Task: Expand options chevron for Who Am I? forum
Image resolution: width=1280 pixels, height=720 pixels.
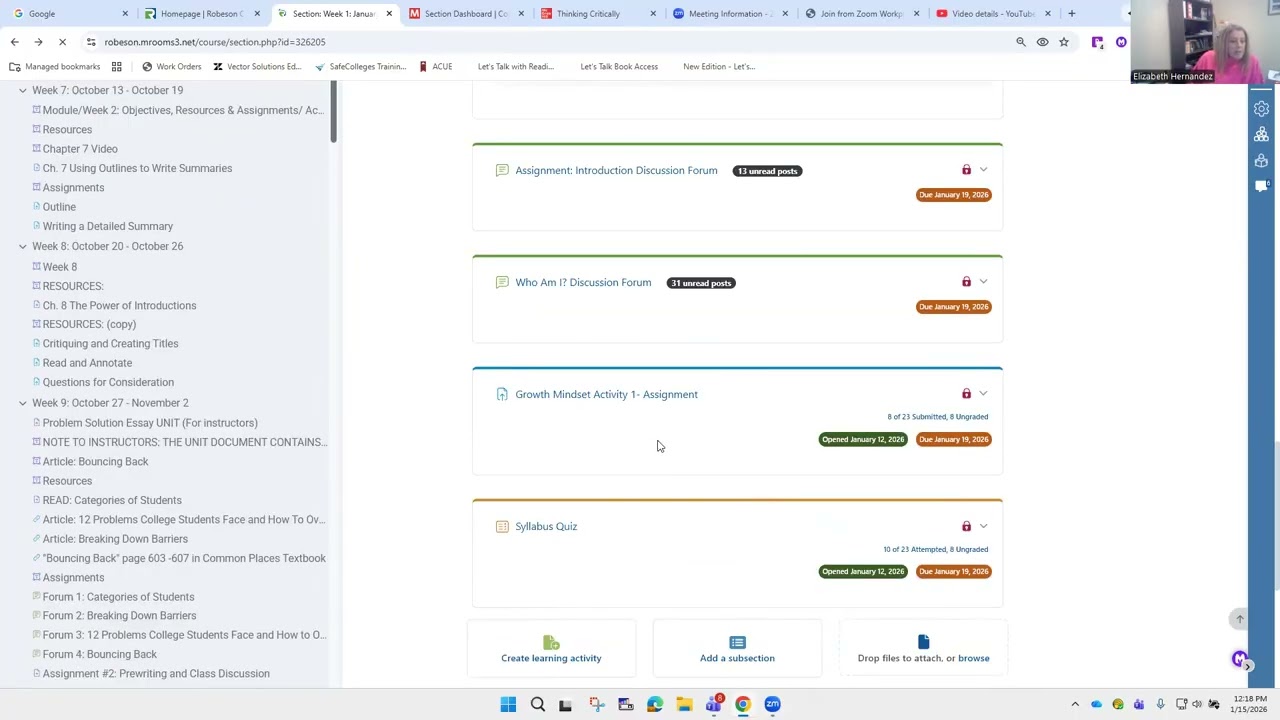Action: (983, 282)
